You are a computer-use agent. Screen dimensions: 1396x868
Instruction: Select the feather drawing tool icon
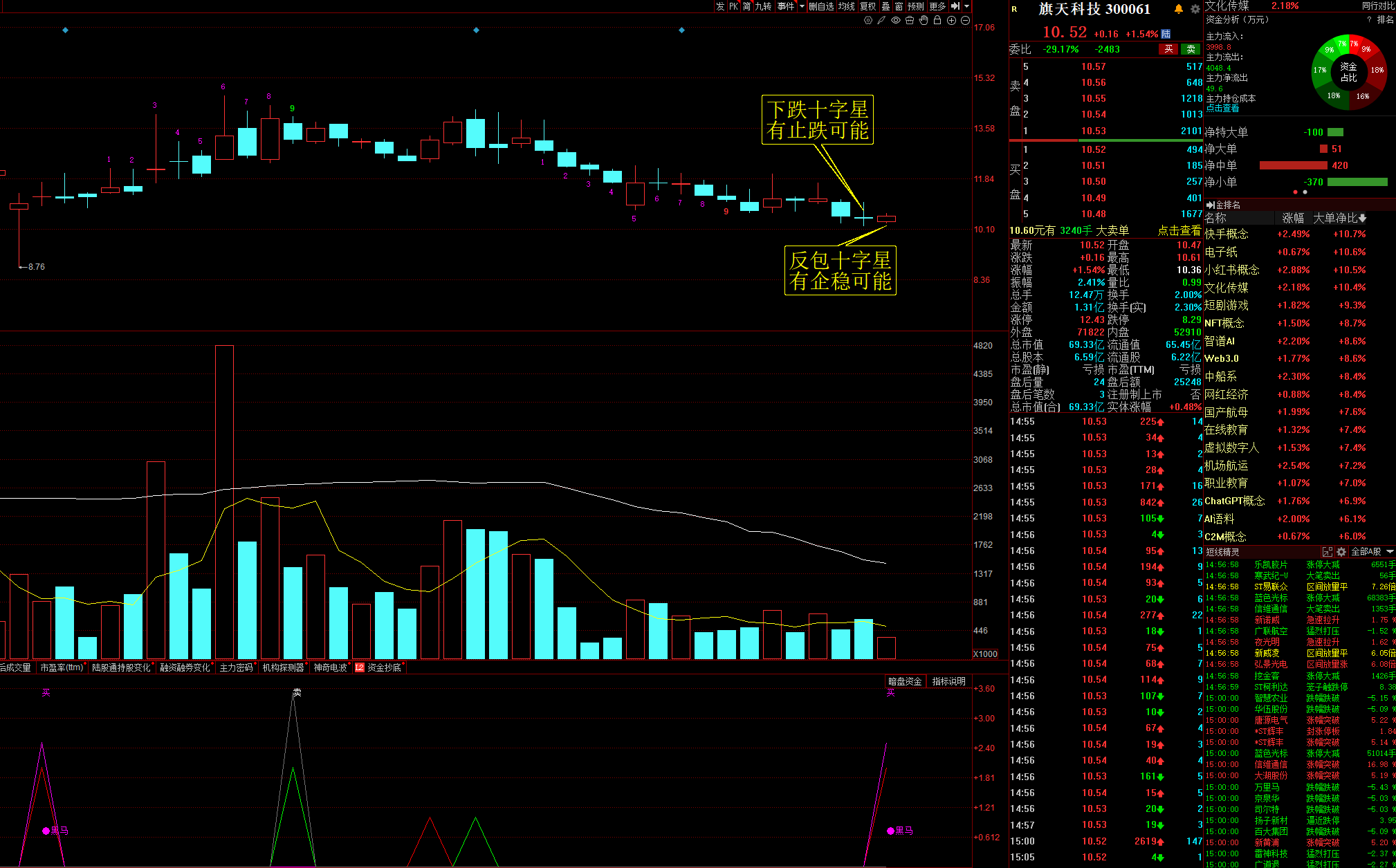pyautogui.click(x=881, y=21)
